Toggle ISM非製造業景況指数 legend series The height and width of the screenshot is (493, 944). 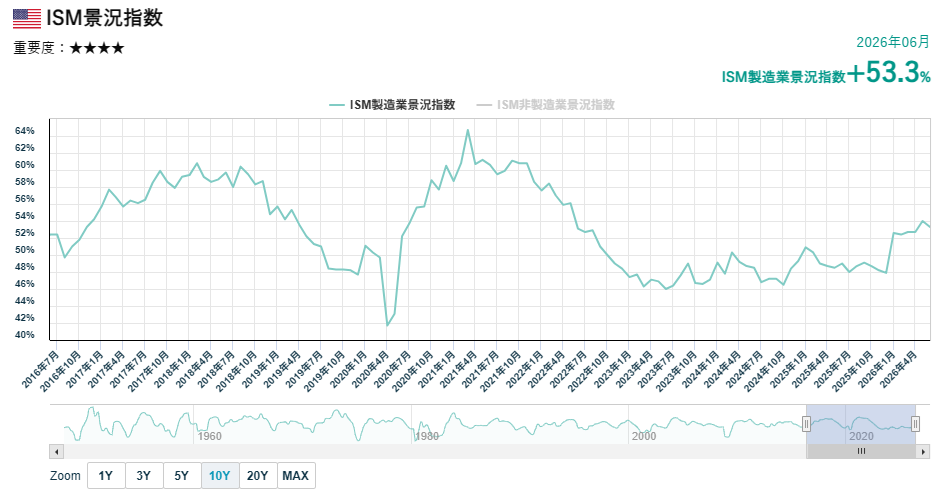(x=545, y=105)
